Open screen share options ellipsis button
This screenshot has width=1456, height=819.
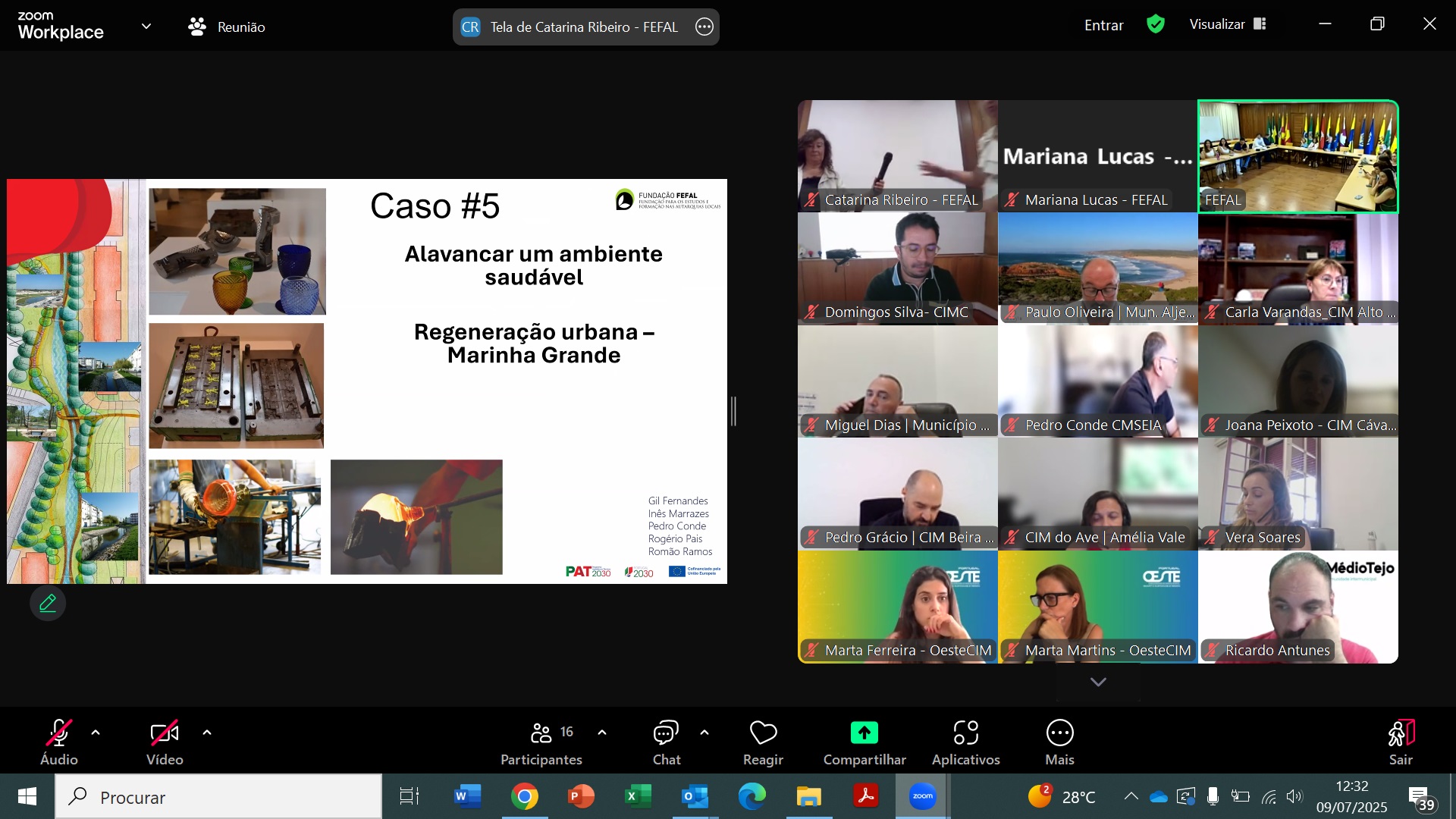[x=704, y=27]
